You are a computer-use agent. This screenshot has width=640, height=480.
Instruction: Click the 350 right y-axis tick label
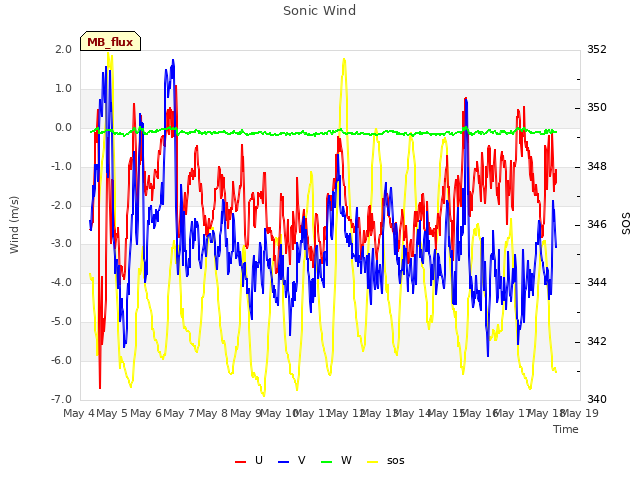click(597, 108)
